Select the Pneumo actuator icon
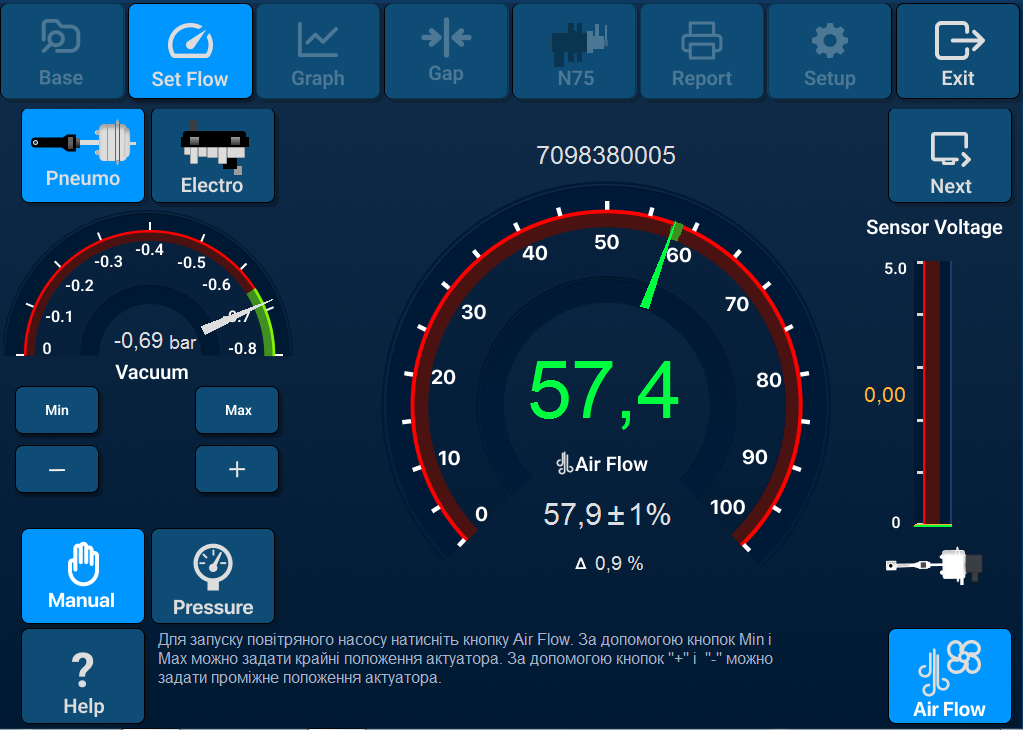The width and height of the screenshot is (1023, 730). [x=82, y=155]
